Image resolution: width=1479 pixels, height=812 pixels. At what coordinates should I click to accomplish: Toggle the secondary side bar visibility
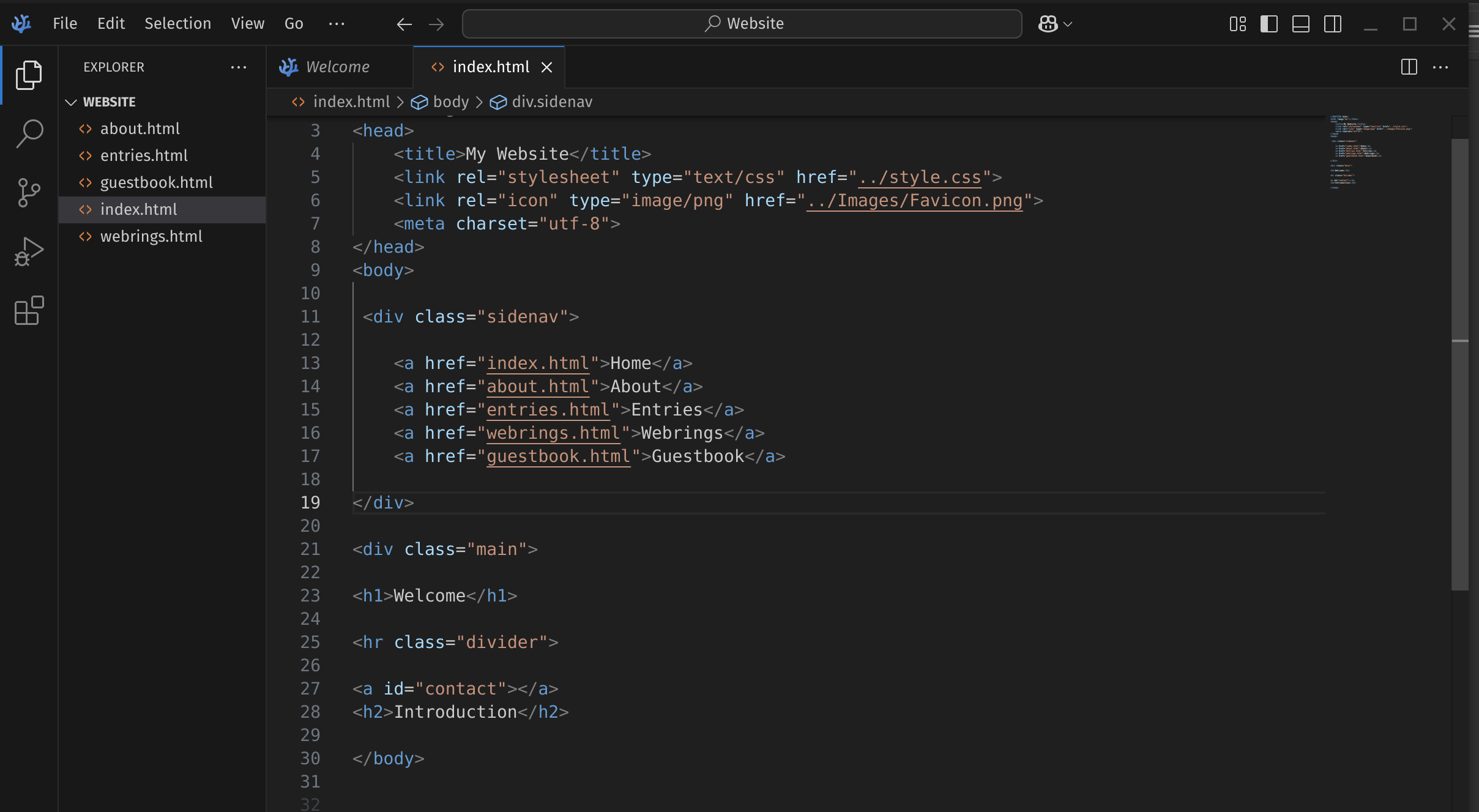tap(1333, 24)
